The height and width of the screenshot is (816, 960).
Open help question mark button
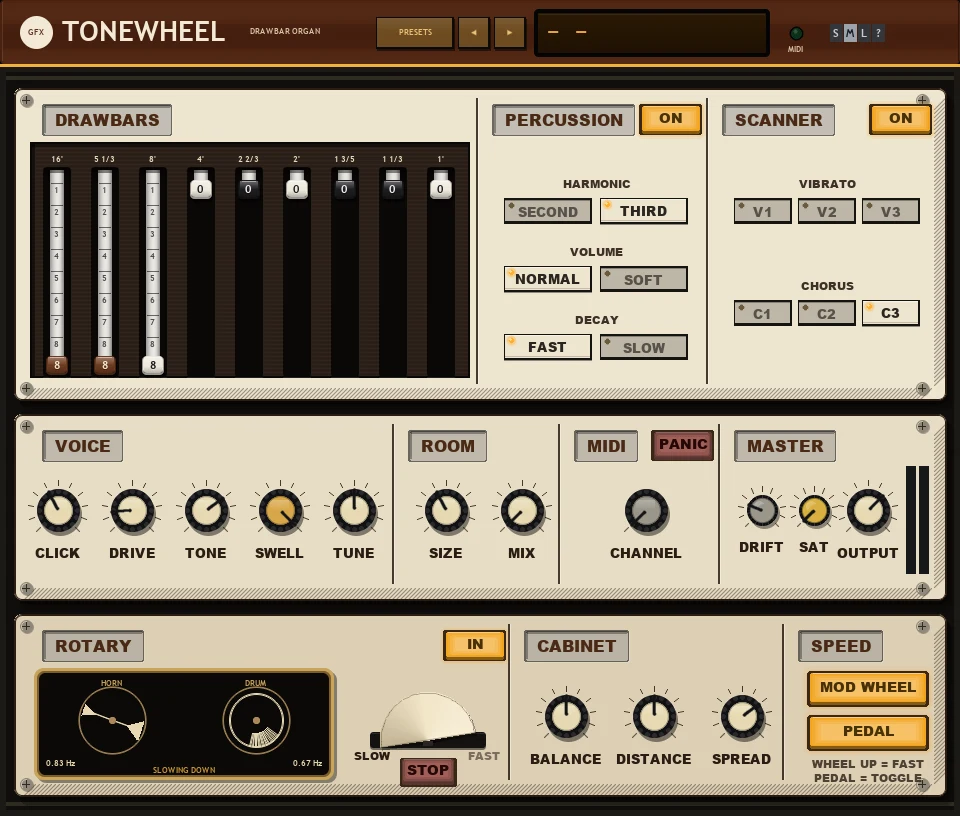(878, 33)
